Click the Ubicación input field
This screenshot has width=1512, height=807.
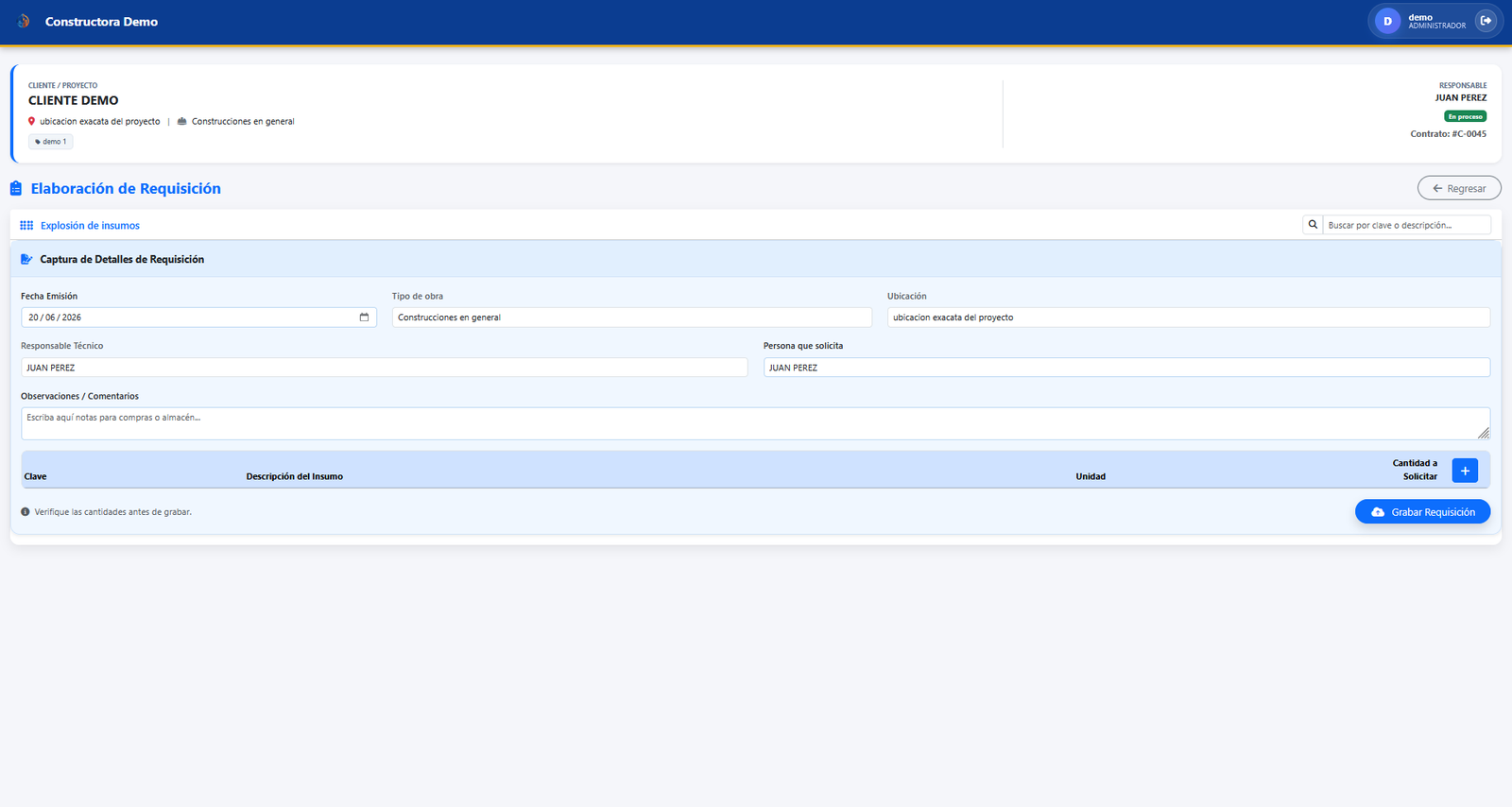click(x=1189, y=318)
